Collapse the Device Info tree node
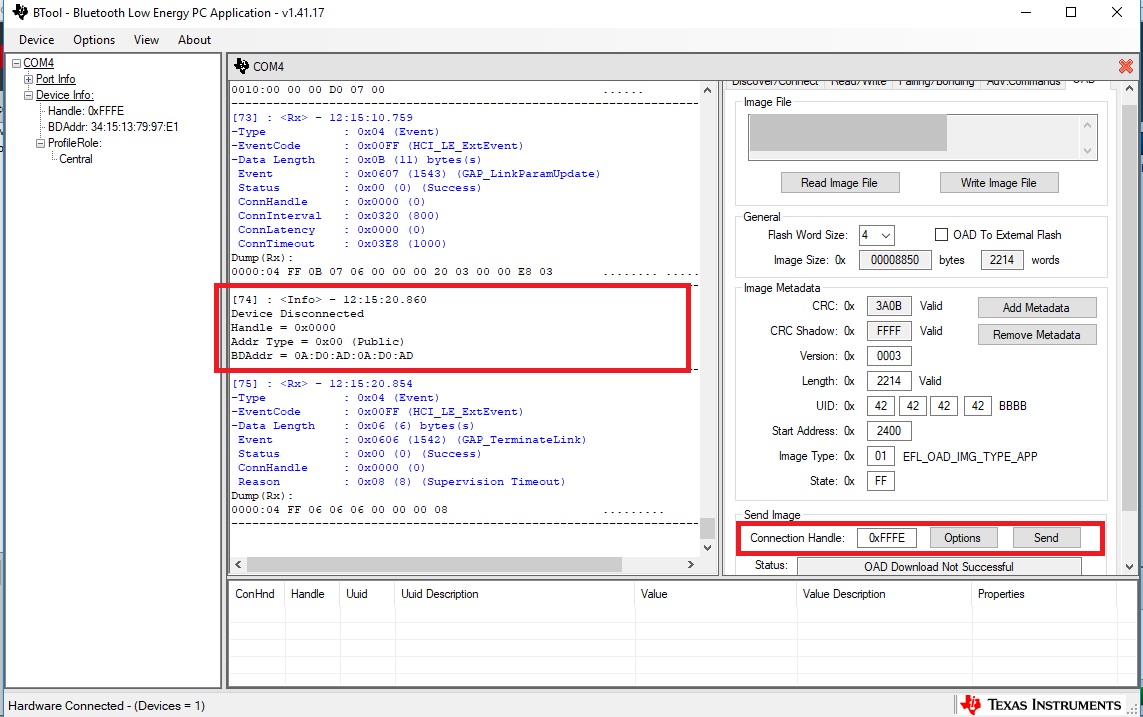The width and height of the screenshot is (1143, 717). pos(28,95)
